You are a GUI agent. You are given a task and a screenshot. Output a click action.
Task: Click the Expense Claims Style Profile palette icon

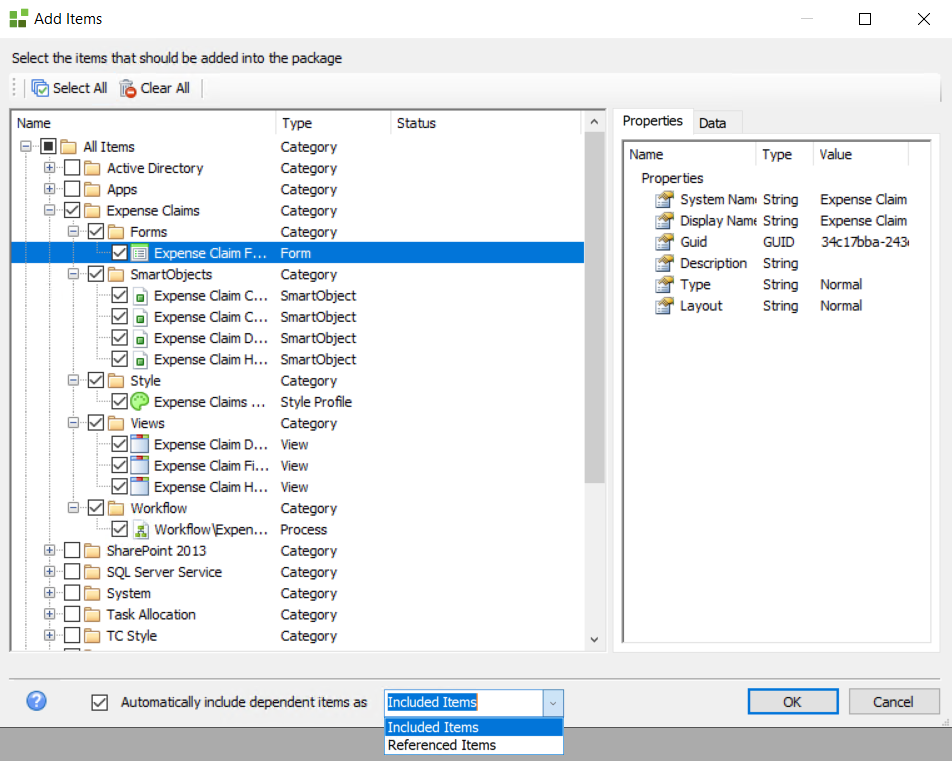[140, 402]
